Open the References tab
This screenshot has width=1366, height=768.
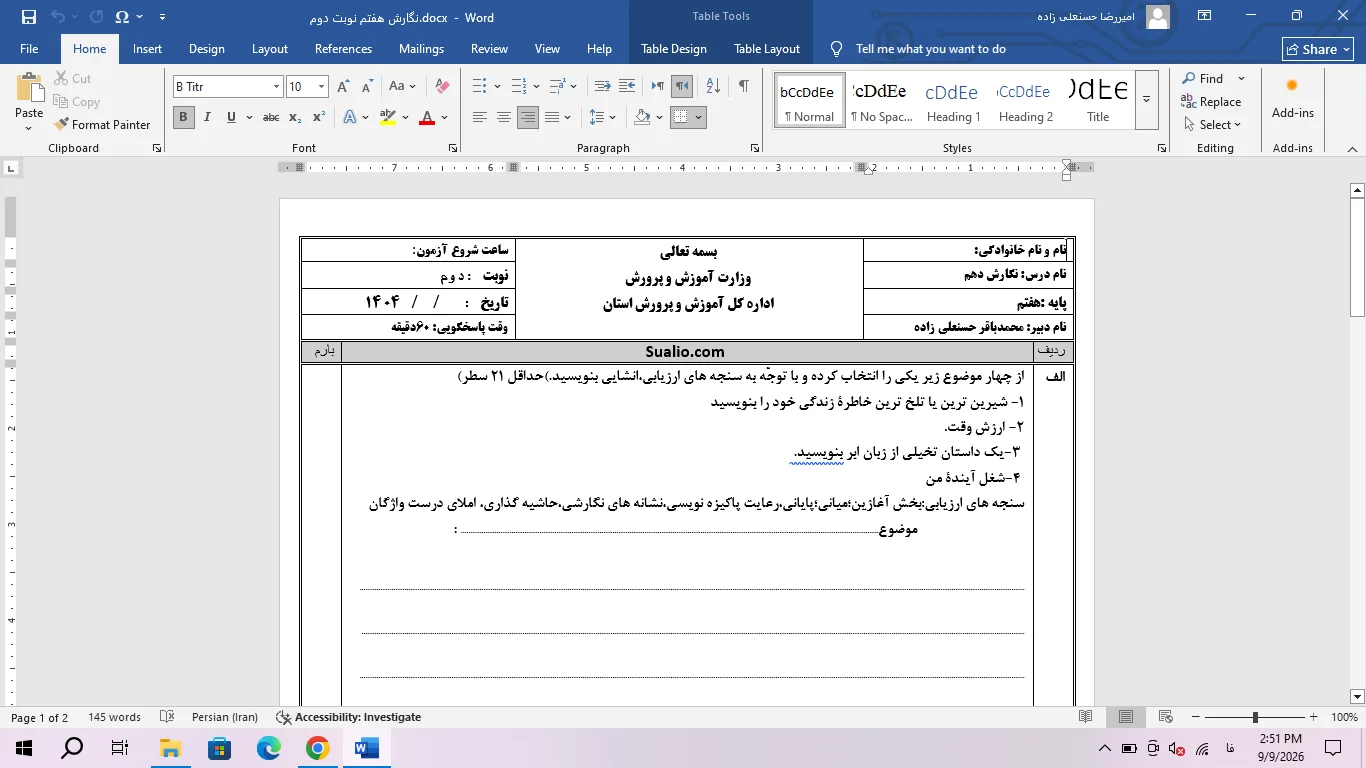click(343, 49)
